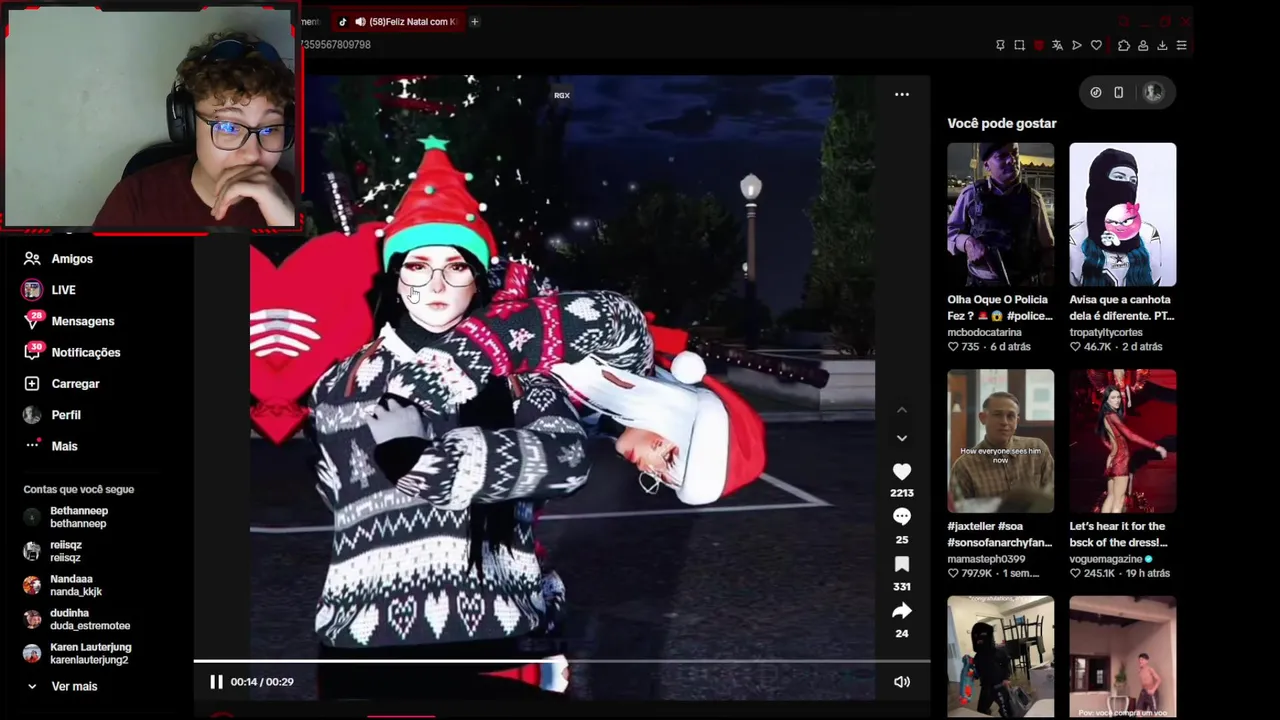
Task: Seek on the video progress bar
Action: tap(562, 661)
